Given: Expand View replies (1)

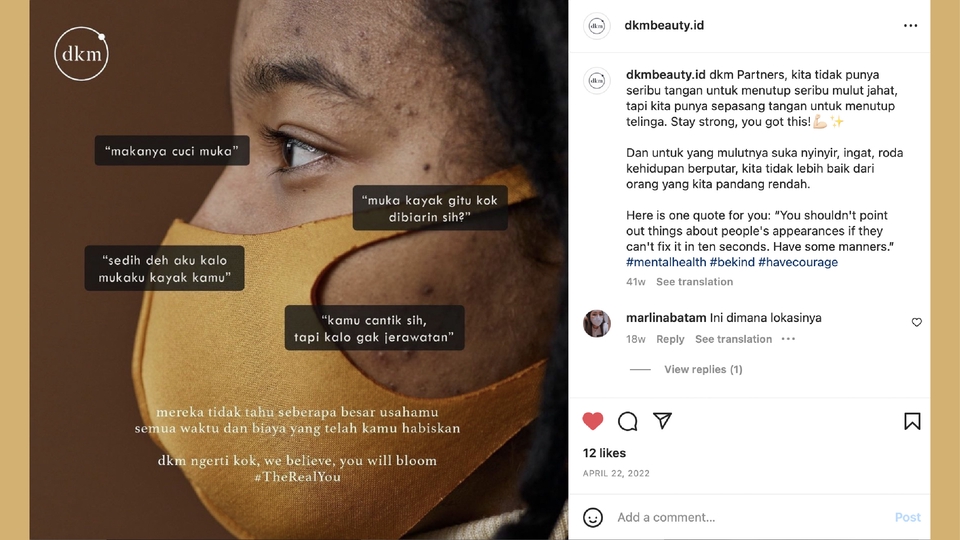Looking at the screenshot, I should click(x=703, y=369).
